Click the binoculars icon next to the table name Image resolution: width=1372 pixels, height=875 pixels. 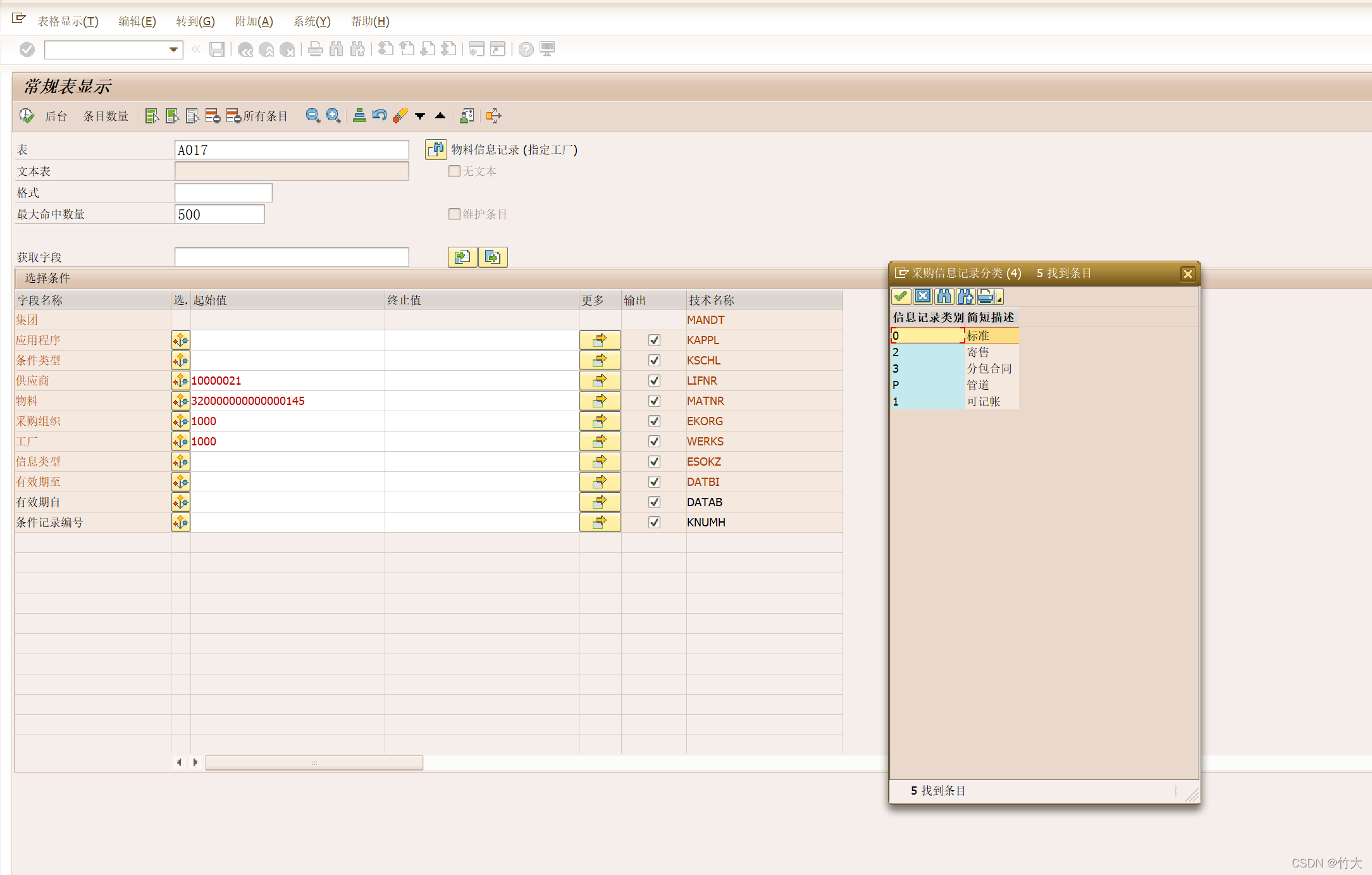pyautogui.click(x=435, y=150)
